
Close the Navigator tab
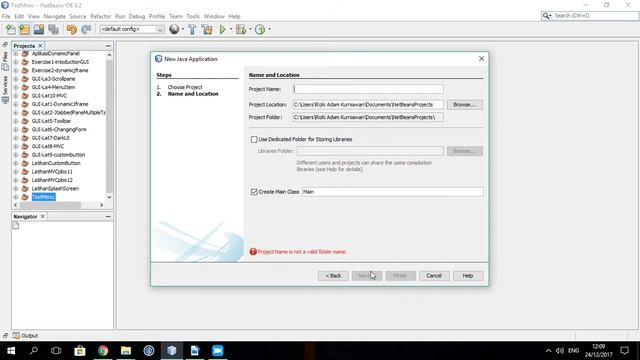click(42, 216)
